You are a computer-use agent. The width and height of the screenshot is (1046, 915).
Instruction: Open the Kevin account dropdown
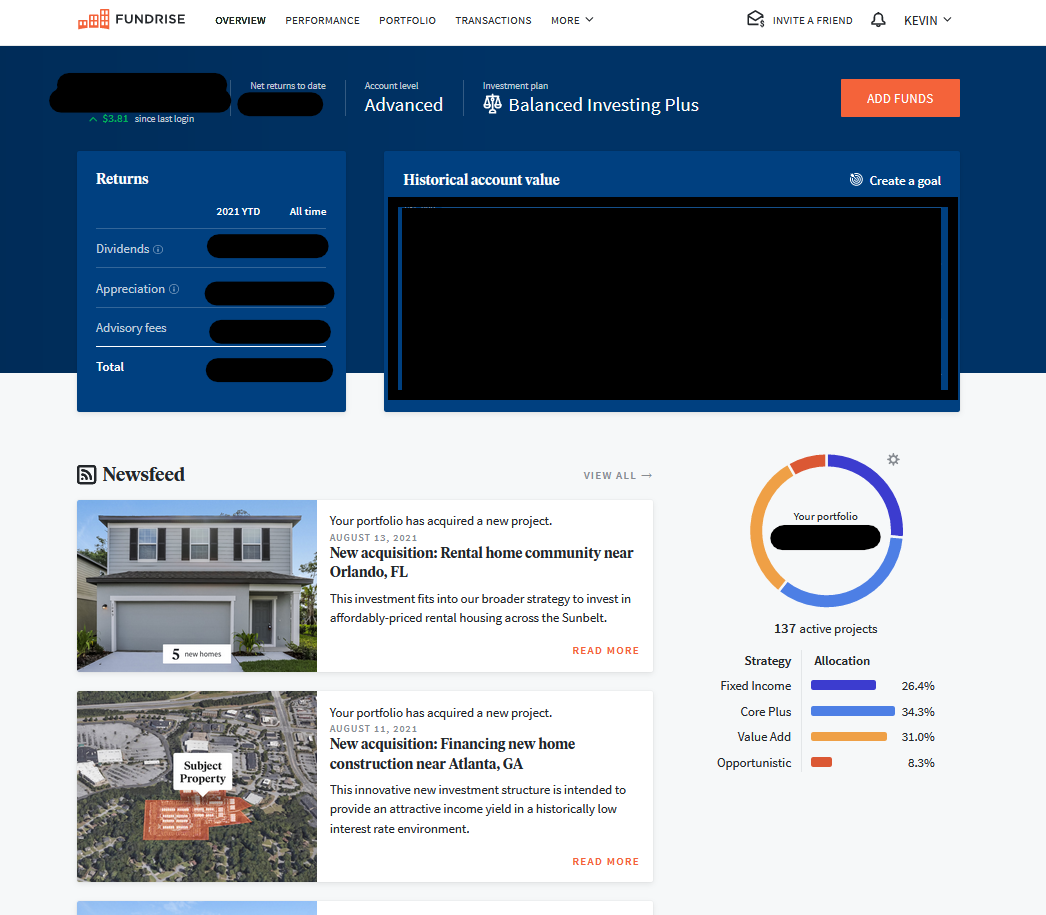tap(927, 20)
